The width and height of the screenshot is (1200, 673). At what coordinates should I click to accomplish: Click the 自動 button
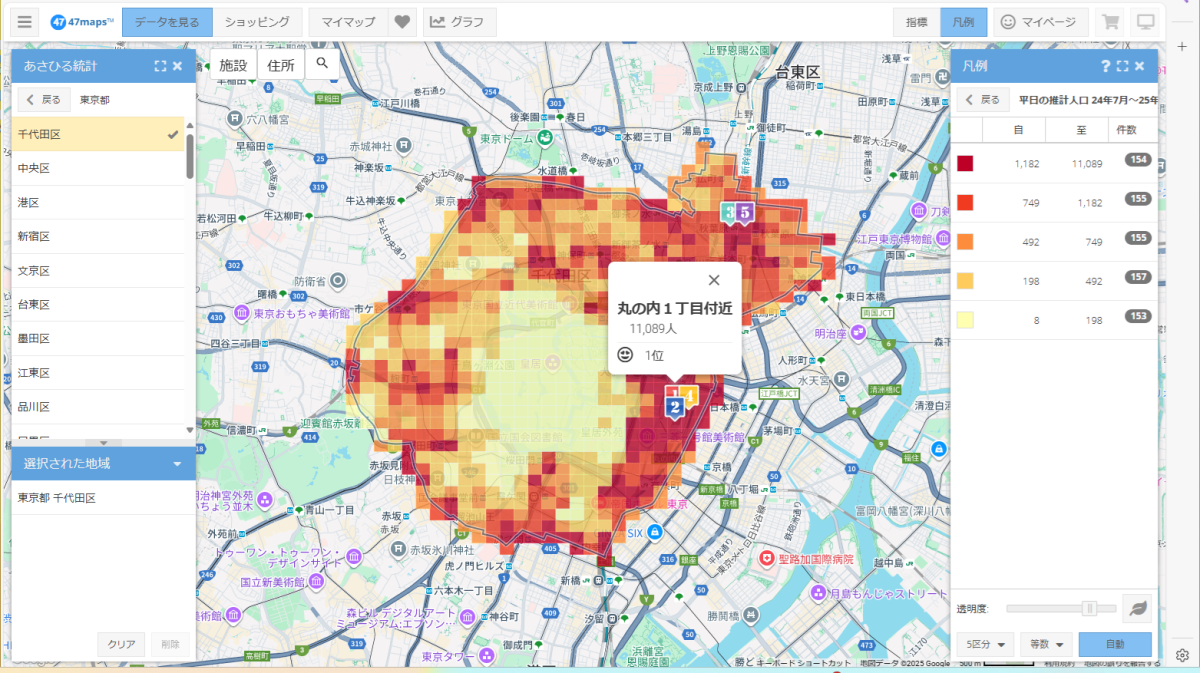1115,644
